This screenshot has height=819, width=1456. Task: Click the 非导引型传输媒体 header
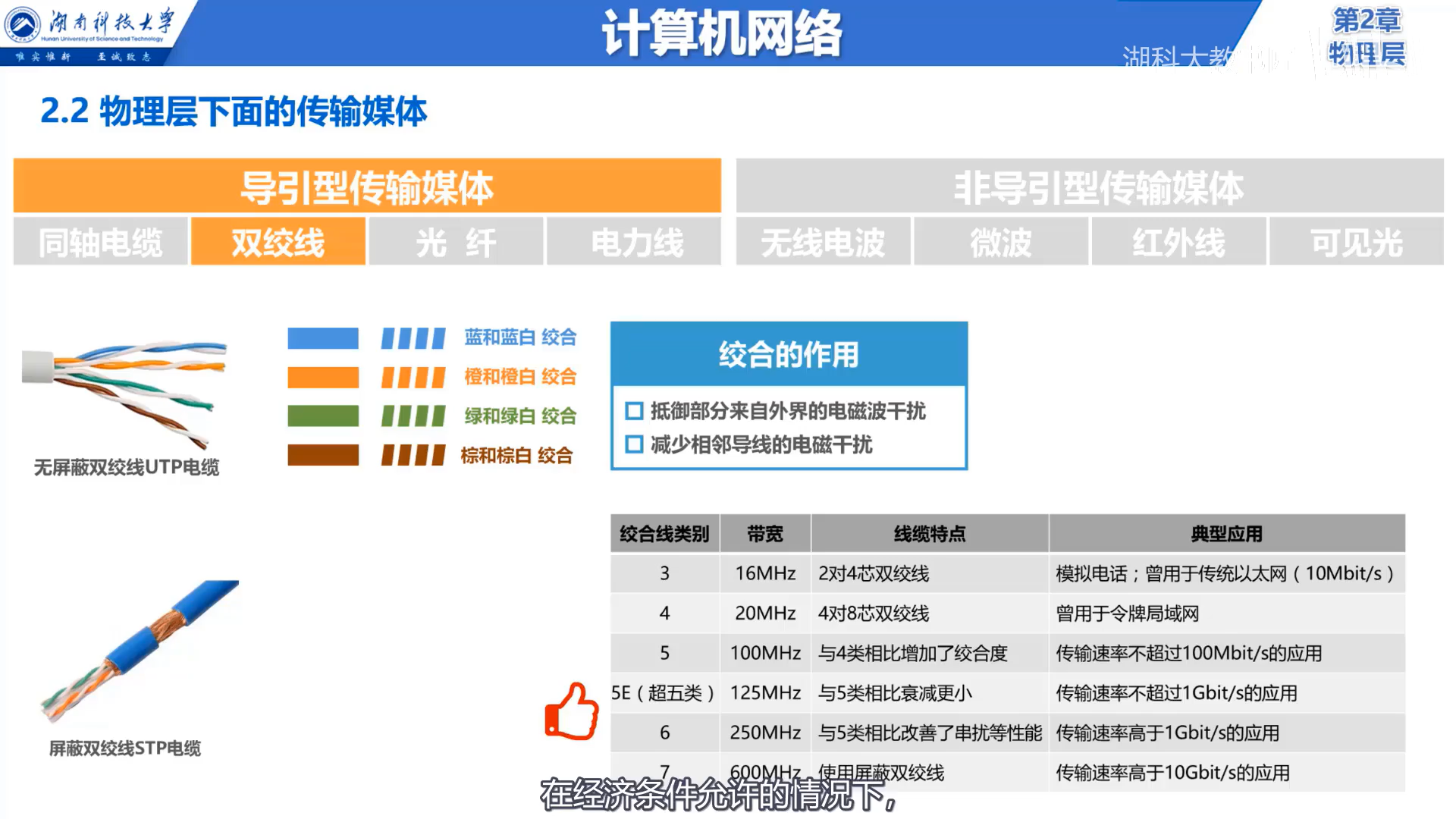[x=1090, y=186]
